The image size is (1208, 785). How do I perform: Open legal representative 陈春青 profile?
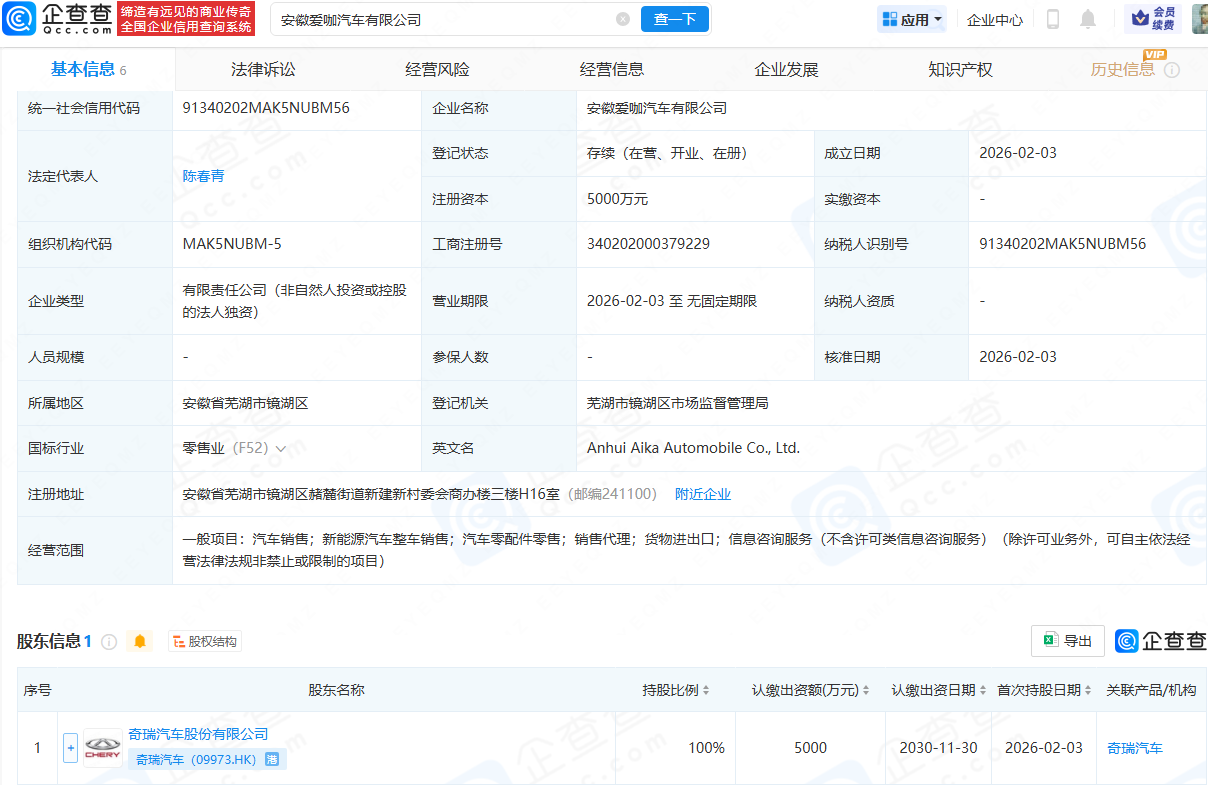coord(205,175)
